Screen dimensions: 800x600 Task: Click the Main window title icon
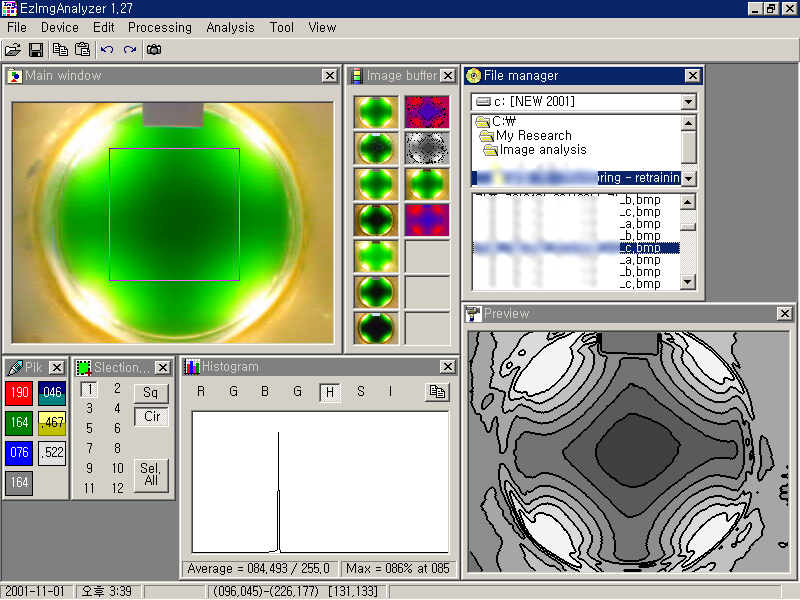point(15,76)
